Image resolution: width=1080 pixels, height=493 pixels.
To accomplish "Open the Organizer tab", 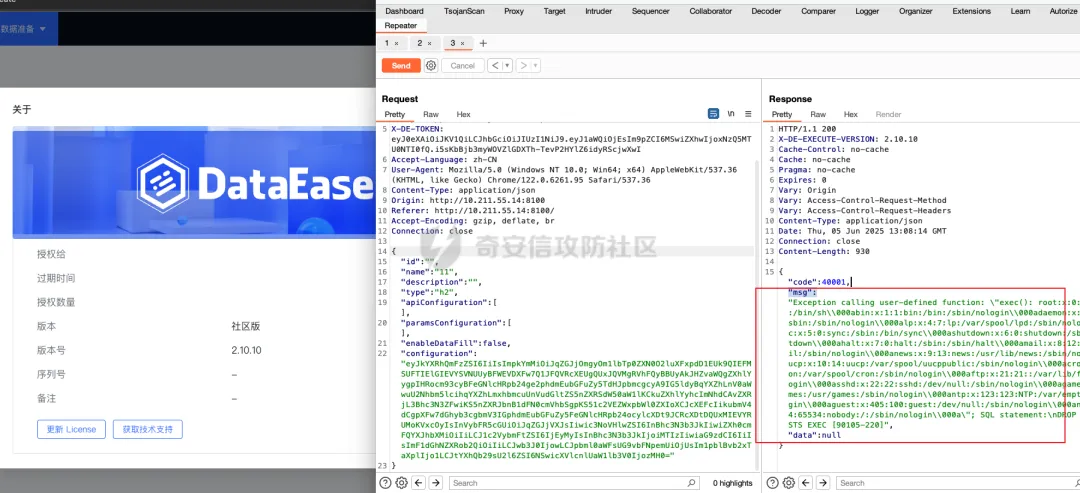I will [915, 11].
